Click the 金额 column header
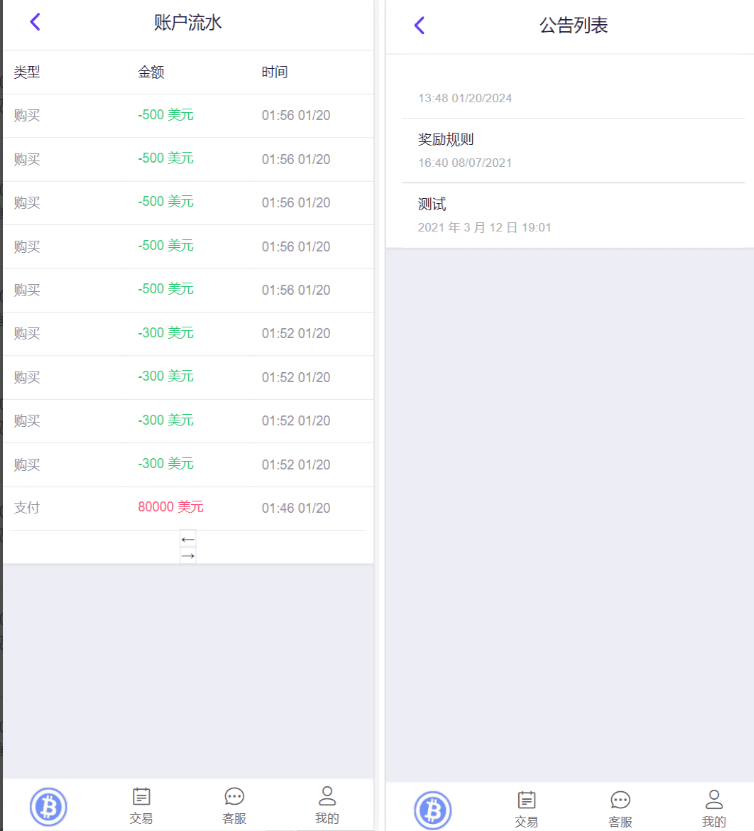The width and height of the screenshot is (754, 831). (x=151, y=72)
